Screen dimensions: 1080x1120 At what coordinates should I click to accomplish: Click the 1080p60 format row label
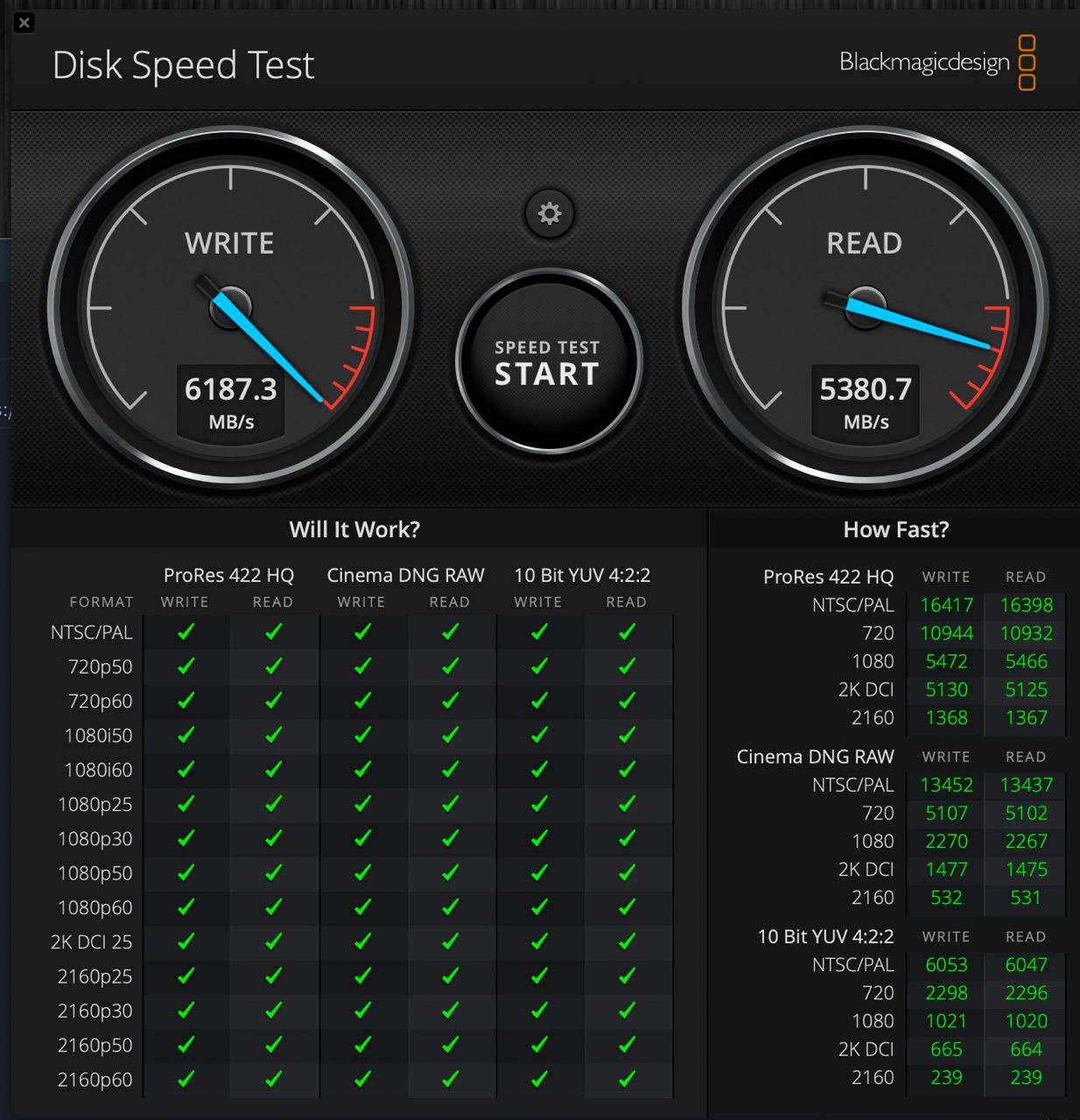click(95, 907)
